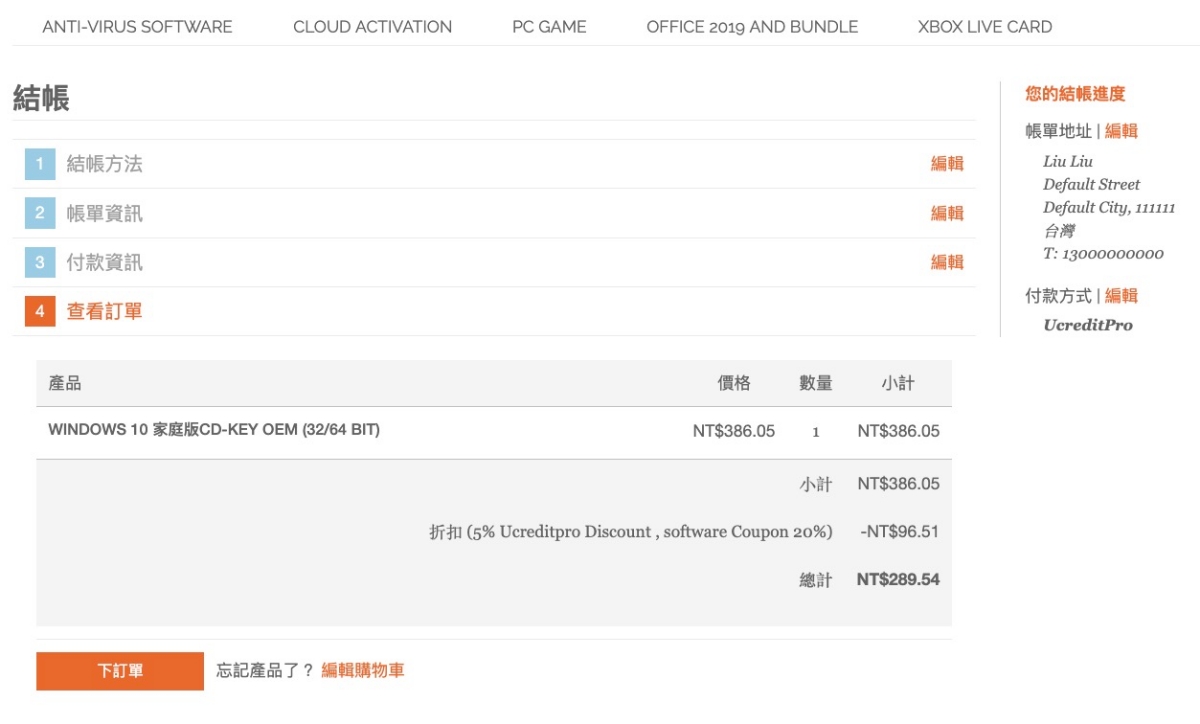Edit the payment method in sidebar
Screen dimensions: 1200x724
coord(1121,296)
